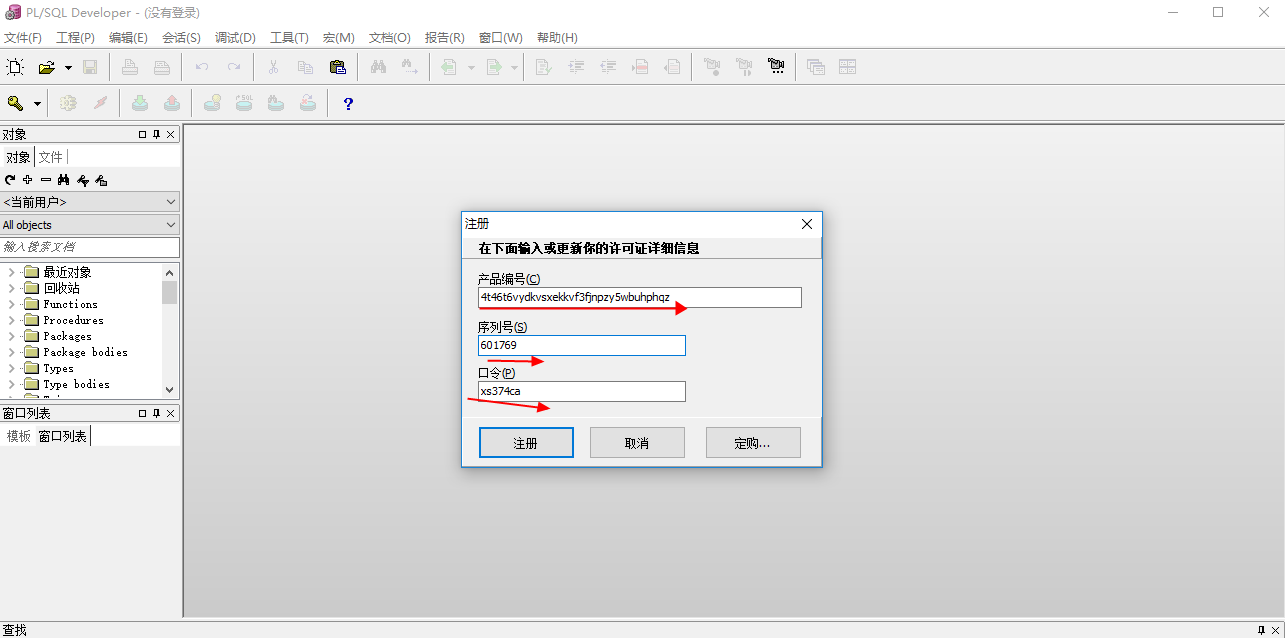Click the object tree scrollbar down arrow
Image resolution: width=1285 pixels, height=638 pixels.
click(169, 389)
